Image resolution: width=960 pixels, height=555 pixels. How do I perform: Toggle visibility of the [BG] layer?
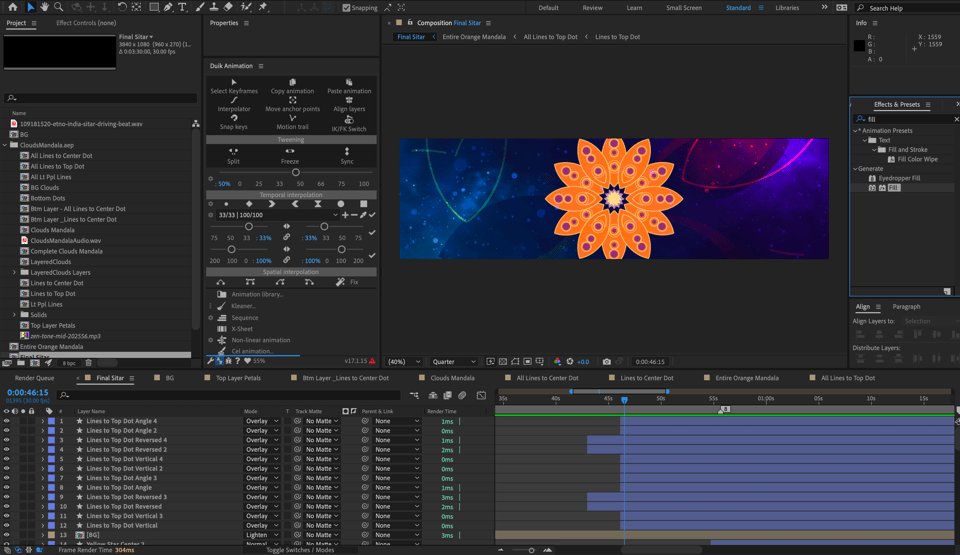pos(6,535)
